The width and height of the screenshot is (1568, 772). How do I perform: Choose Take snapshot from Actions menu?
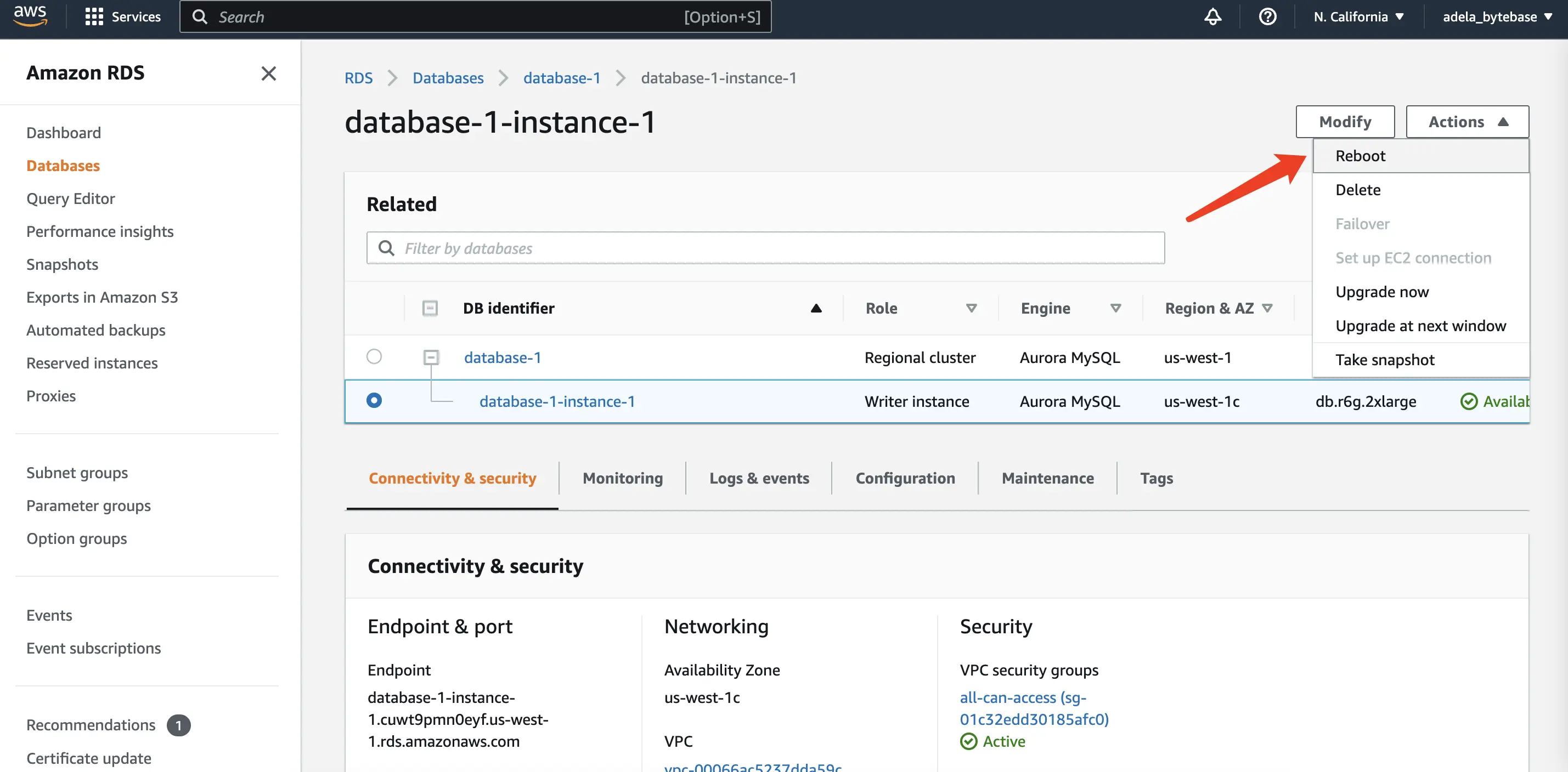coord(1421,360)
